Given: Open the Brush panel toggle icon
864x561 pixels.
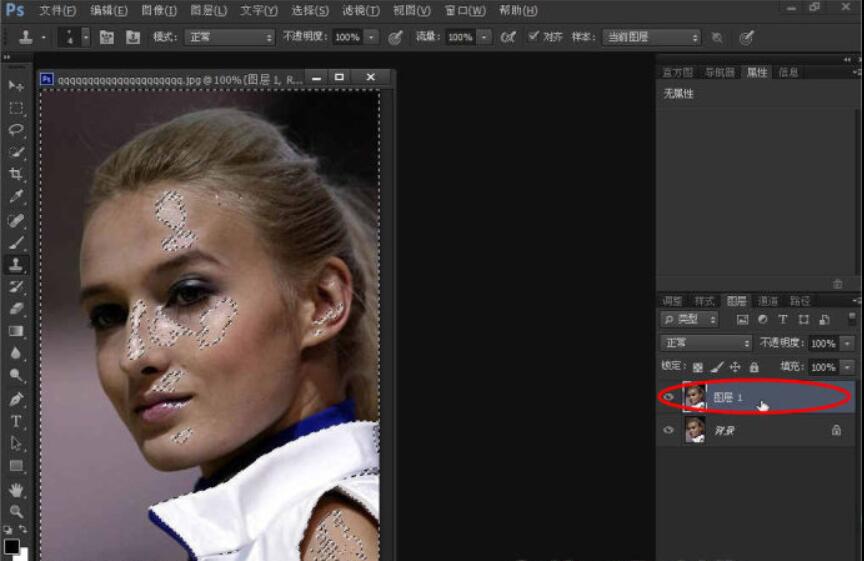Looking at the screenshot, I should 106,37.
